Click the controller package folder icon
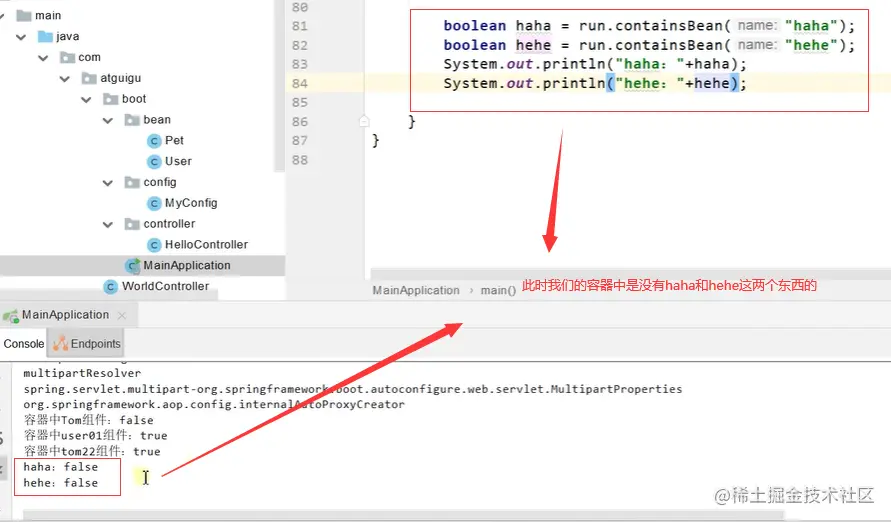 [x=132, y=224]
